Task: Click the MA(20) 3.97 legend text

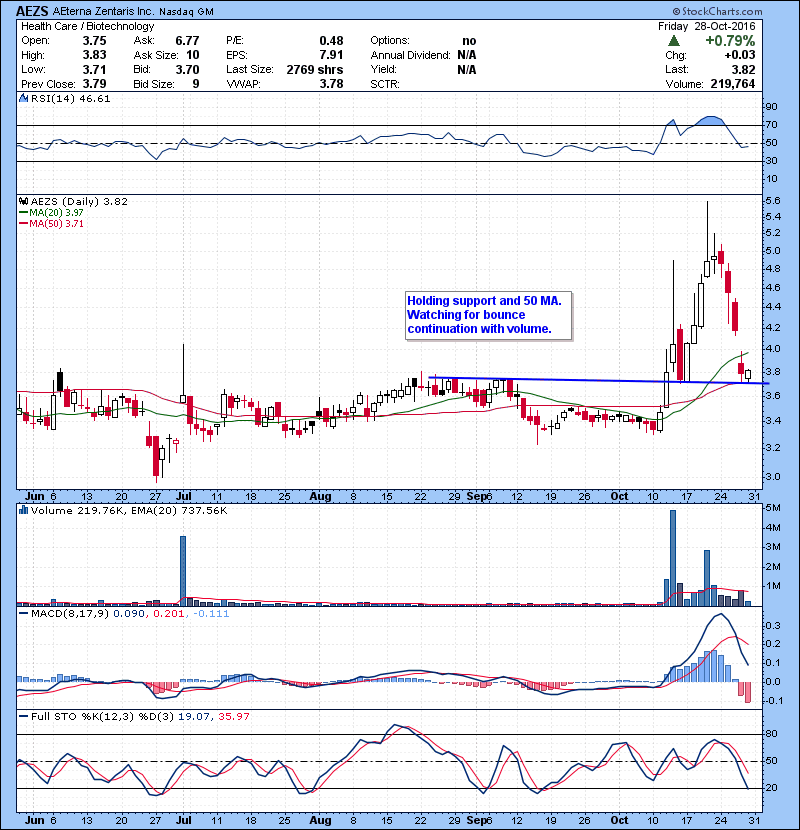Action: pos(56,212)
